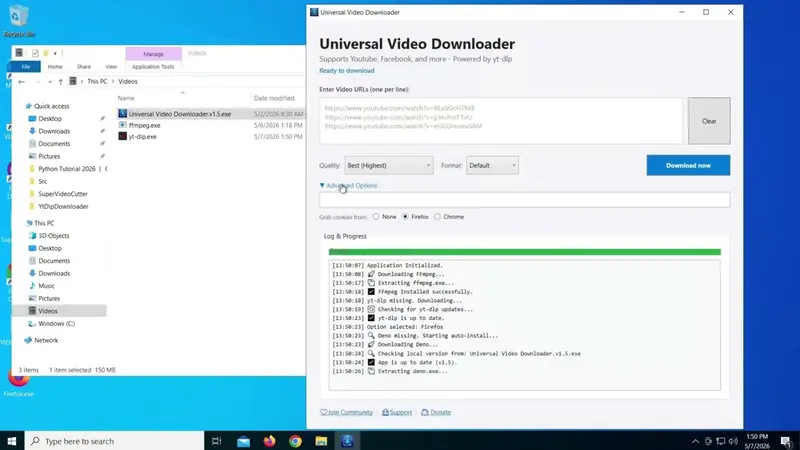Image resolution: width=800 pixels, height=450 pixels.
Task: Open the Quality dropdown showing Best (Highest)
Action: (x=389, y=165)
